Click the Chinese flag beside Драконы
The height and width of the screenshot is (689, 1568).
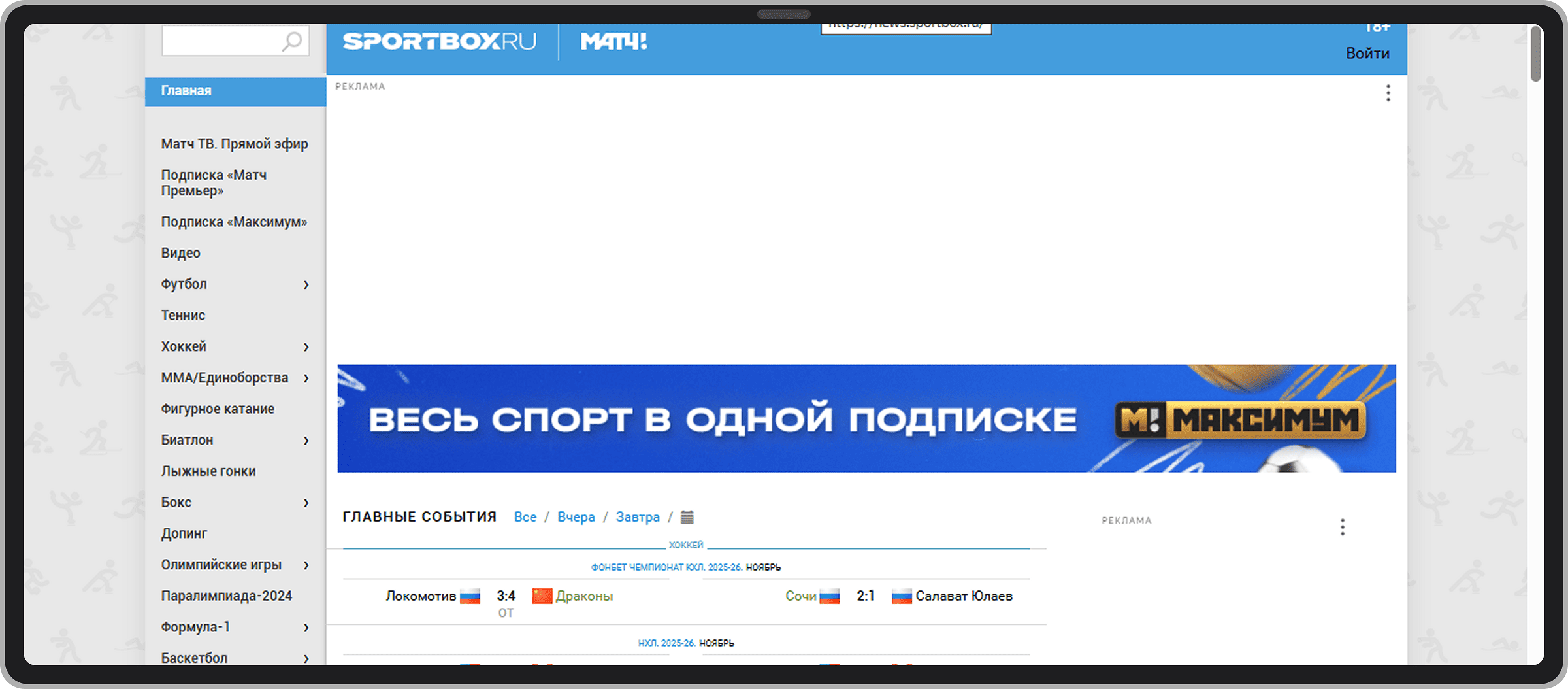click(x=541, y=596)
